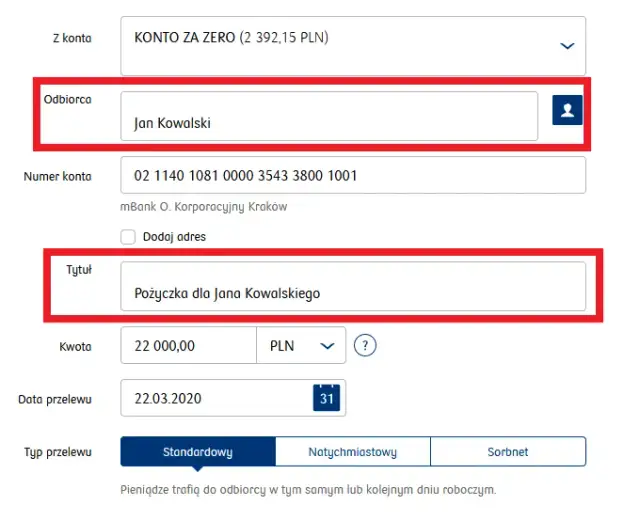Click the question mark help icon
Screen dimensions: 640x521
click(x=367, y=346)
